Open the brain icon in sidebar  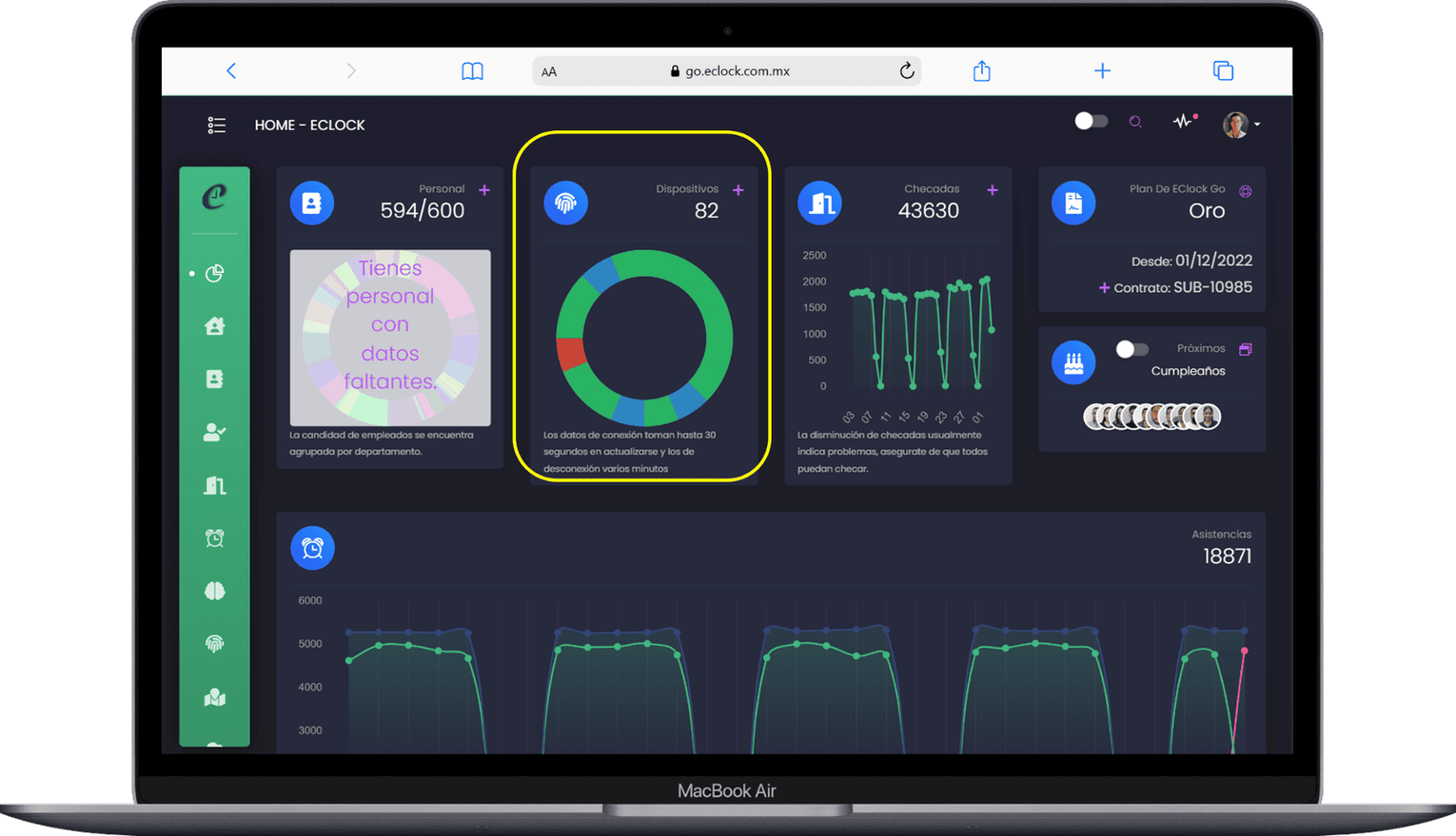click(215, 591)
